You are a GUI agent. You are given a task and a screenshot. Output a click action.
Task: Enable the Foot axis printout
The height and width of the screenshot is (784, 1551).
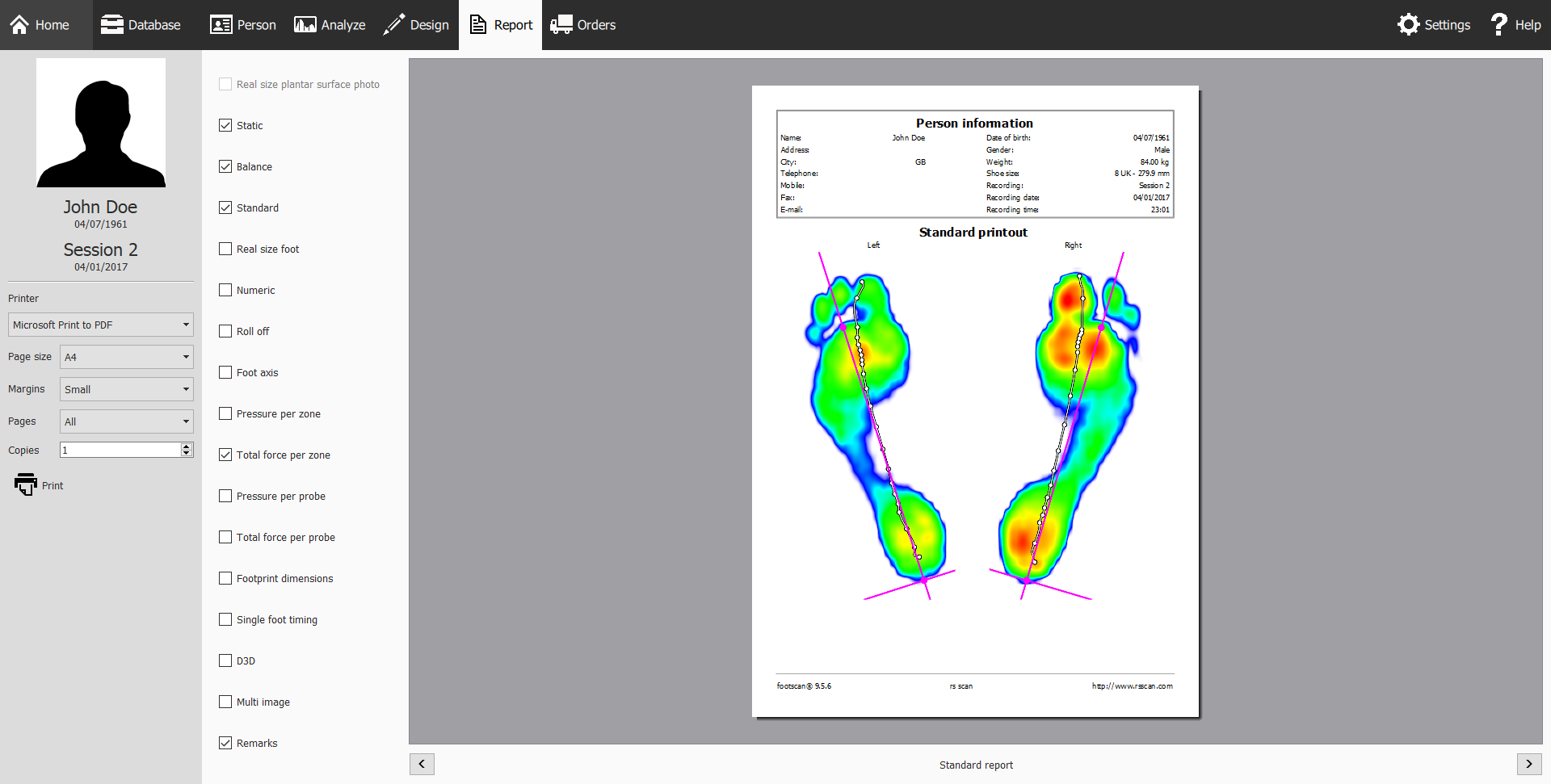pos(225,372)
